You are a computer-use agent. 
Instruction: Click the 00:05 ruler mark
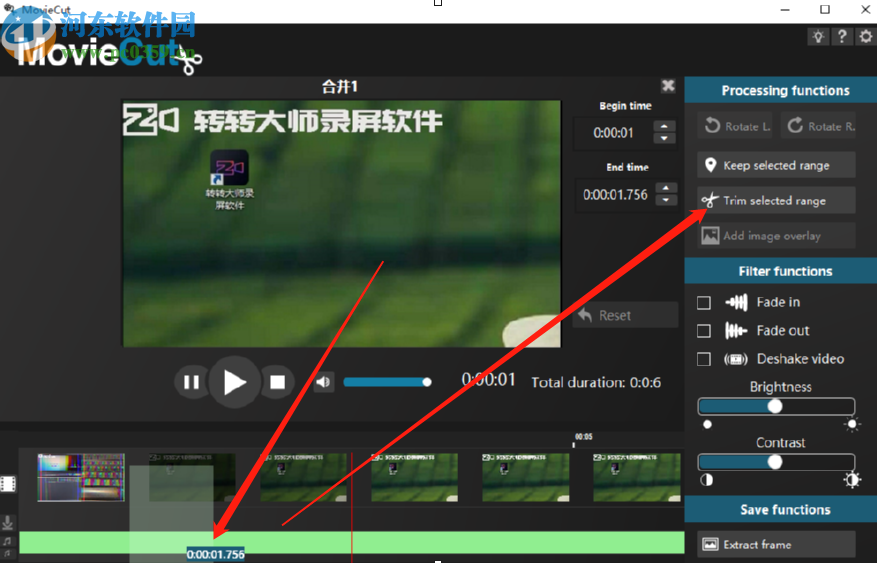pyautogui.click(x=583, y=437)
